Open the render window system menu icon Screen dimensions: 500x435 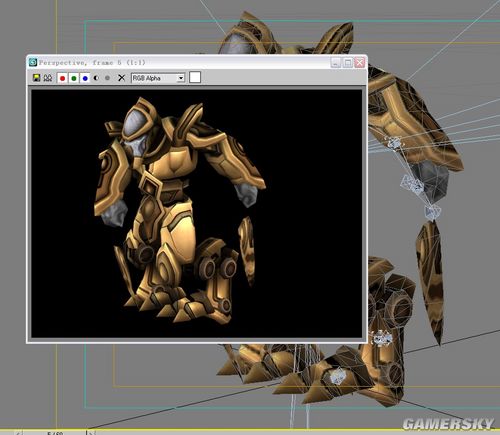click(33, 62)
